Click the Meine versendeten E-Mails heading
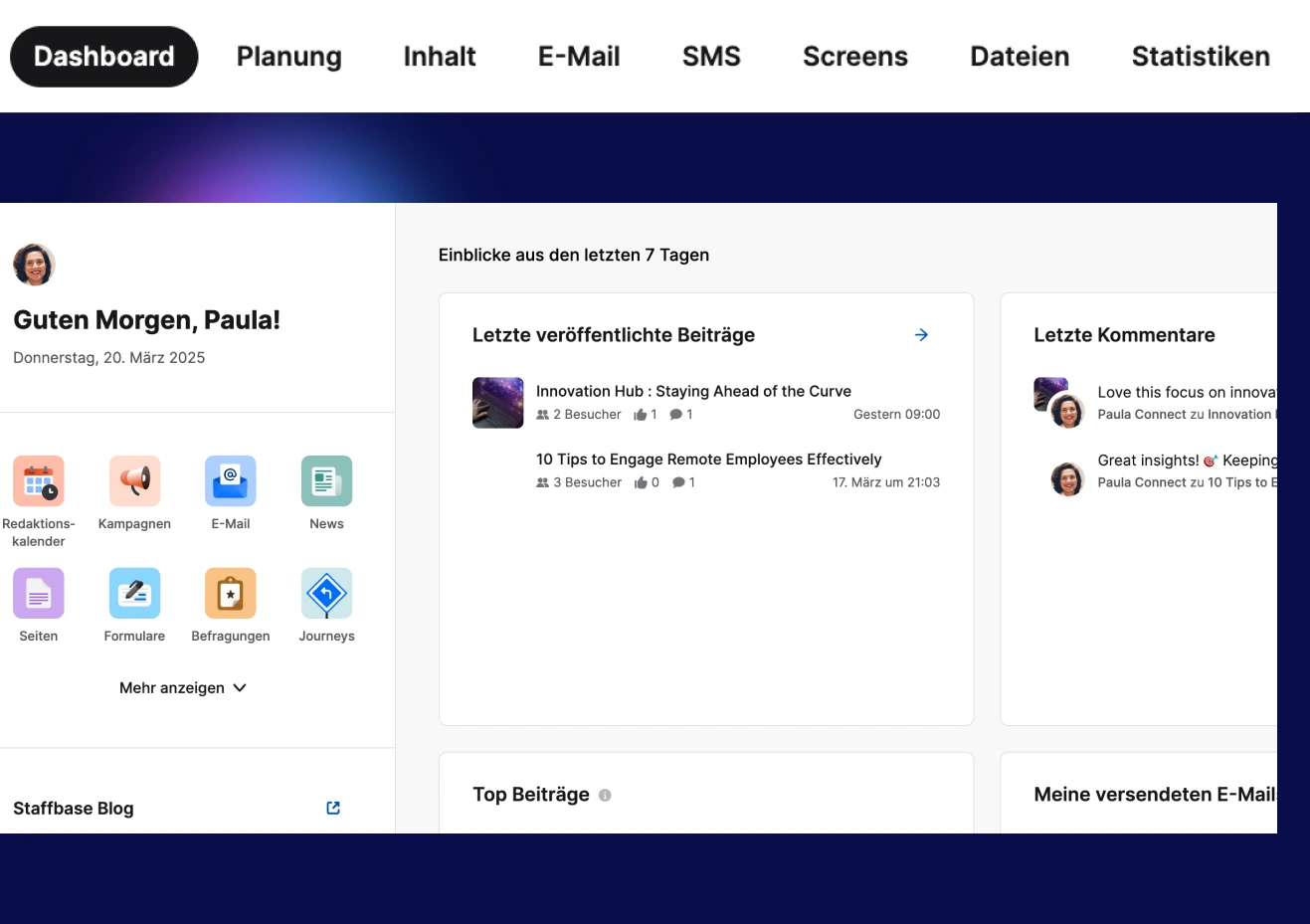1310x924 pixels. [1155, 795]
